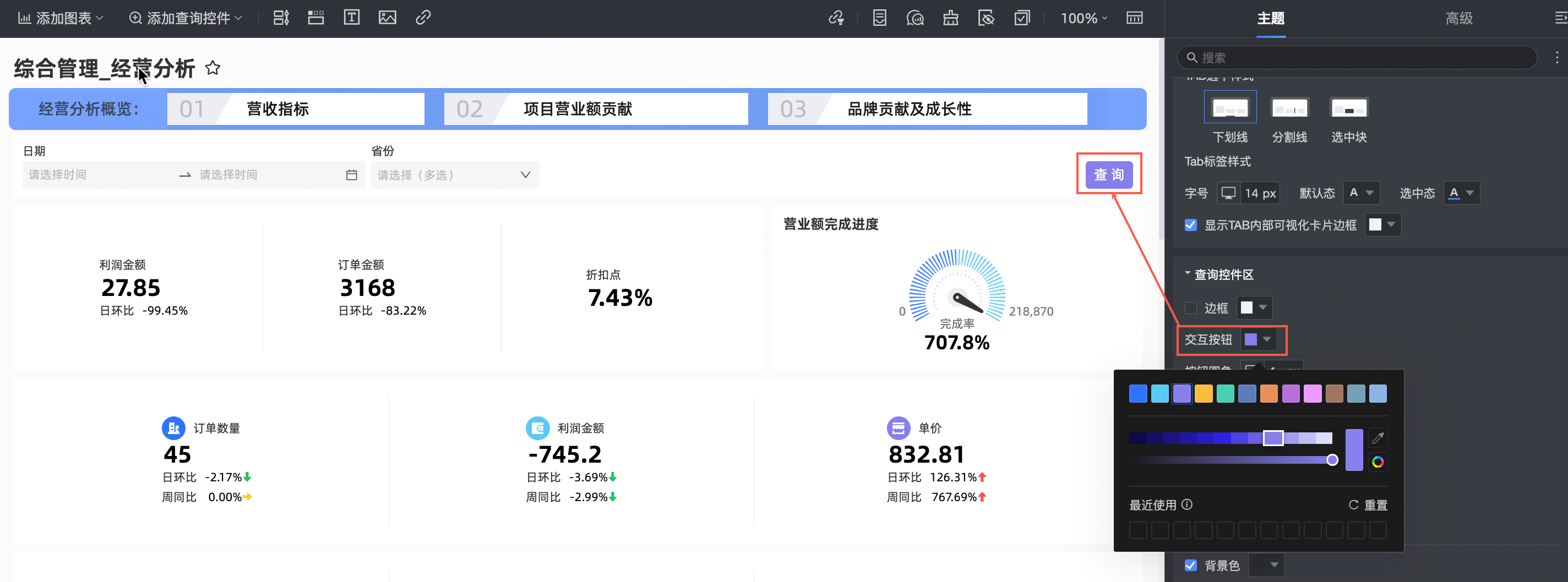1568x582 pixels.
Task: Click the bookmarked document icon in the toolbar
Action: 880,18
